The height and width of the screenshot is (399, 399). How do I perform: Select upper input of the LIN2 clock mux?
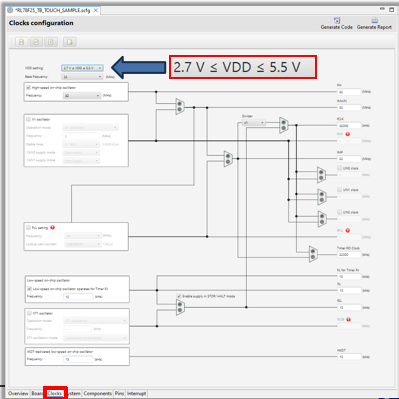pos(322,216)
